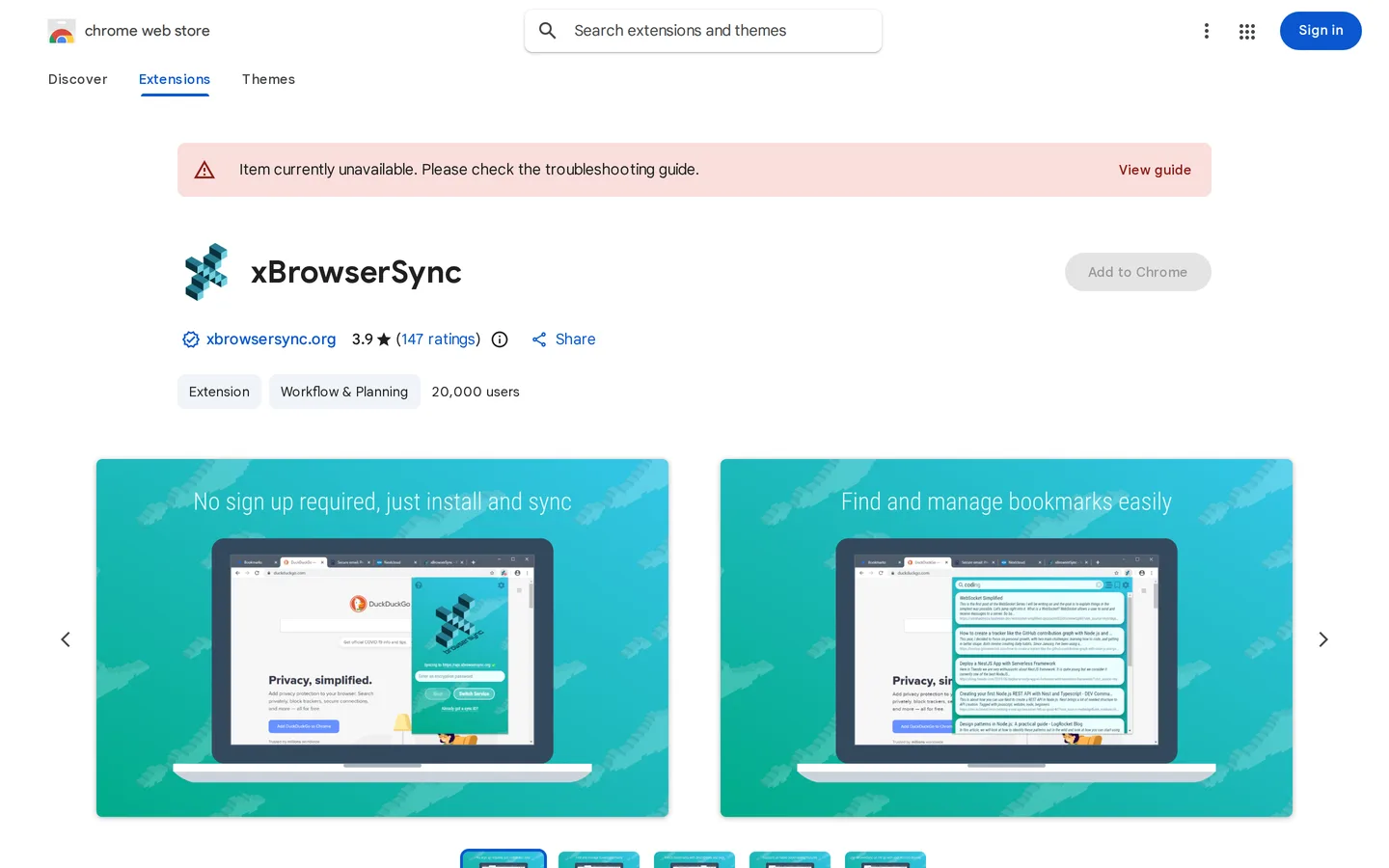Image resolution: width=1389 pixels, height=868 pixels.
Task: Select the Extensions tab
Action: click(x=175, y=79)
